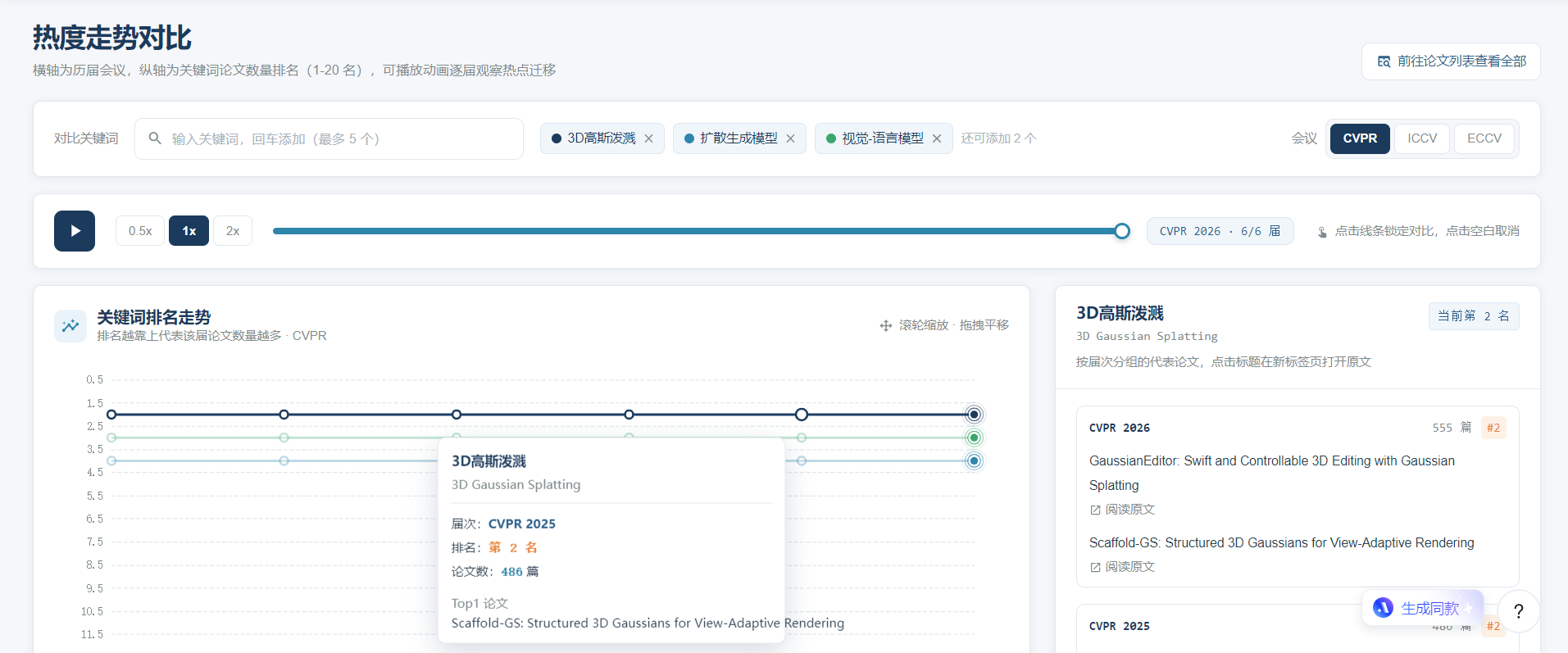Click the 生成同款 floating button
Viewport: 1568px width, 653px height.
click(x=1422, y=608)
